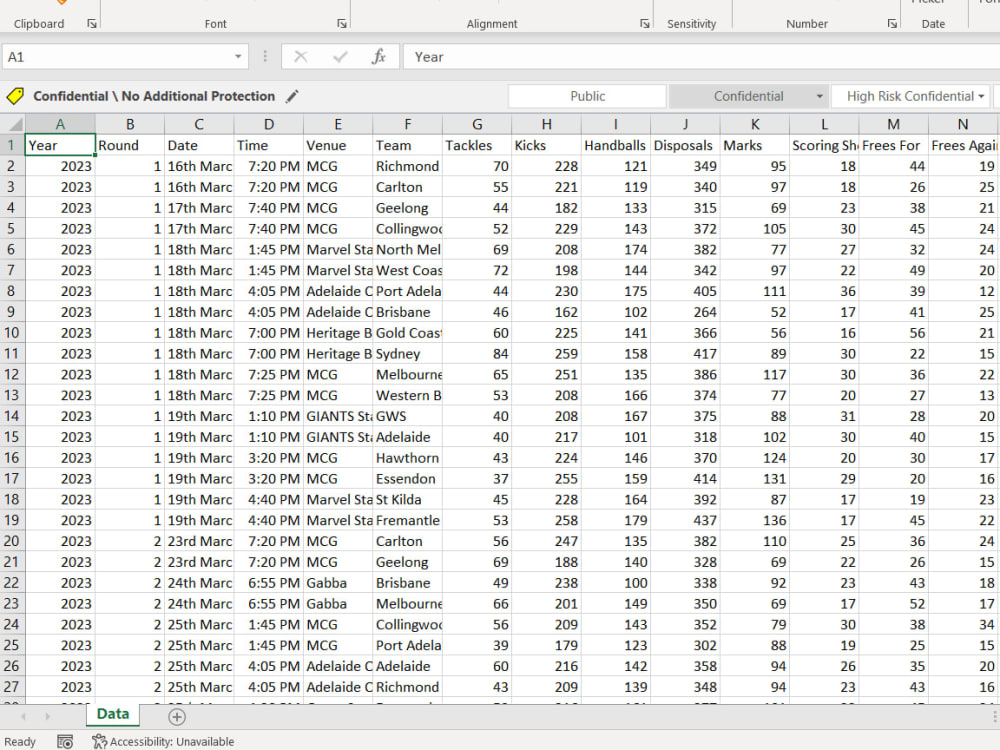The height and width of the screenshot is (750, 1000).
Task: Select the Tackles header cell
Action: click(477, 145)
